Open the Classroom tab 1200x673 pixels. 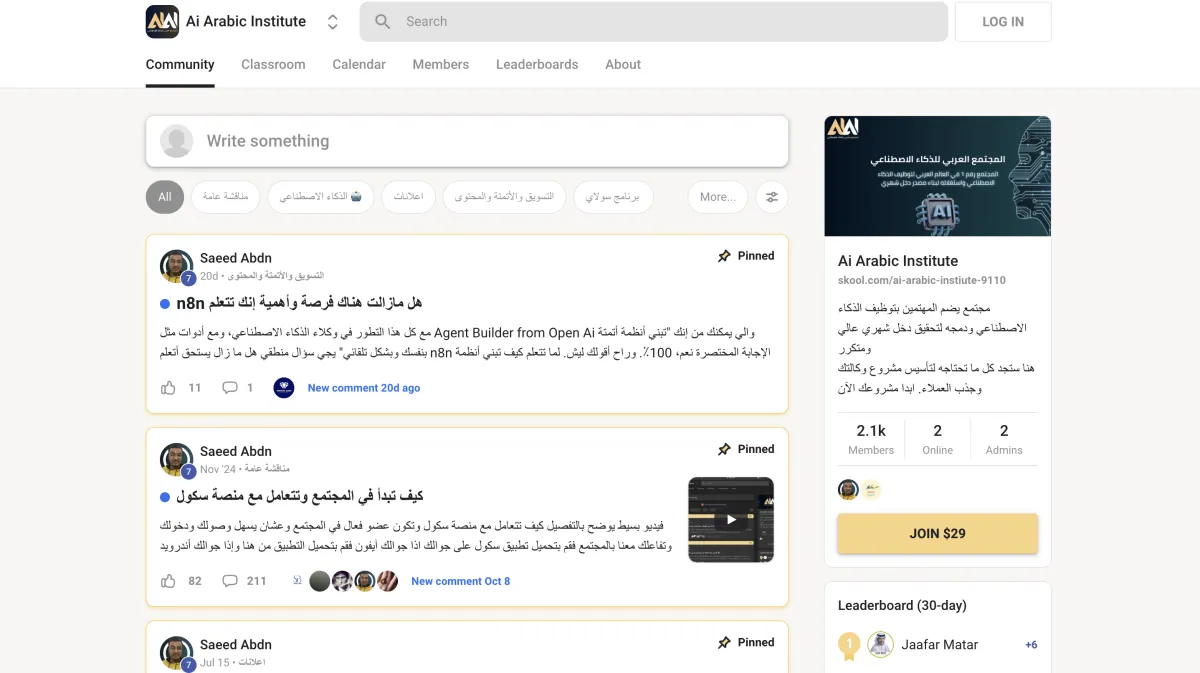273,64
